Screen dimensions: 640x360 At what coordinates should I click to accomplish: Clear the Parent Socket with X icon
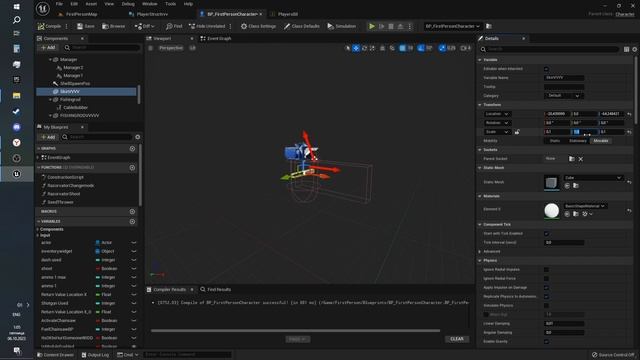pyautogui.click(x=580, y=159)
